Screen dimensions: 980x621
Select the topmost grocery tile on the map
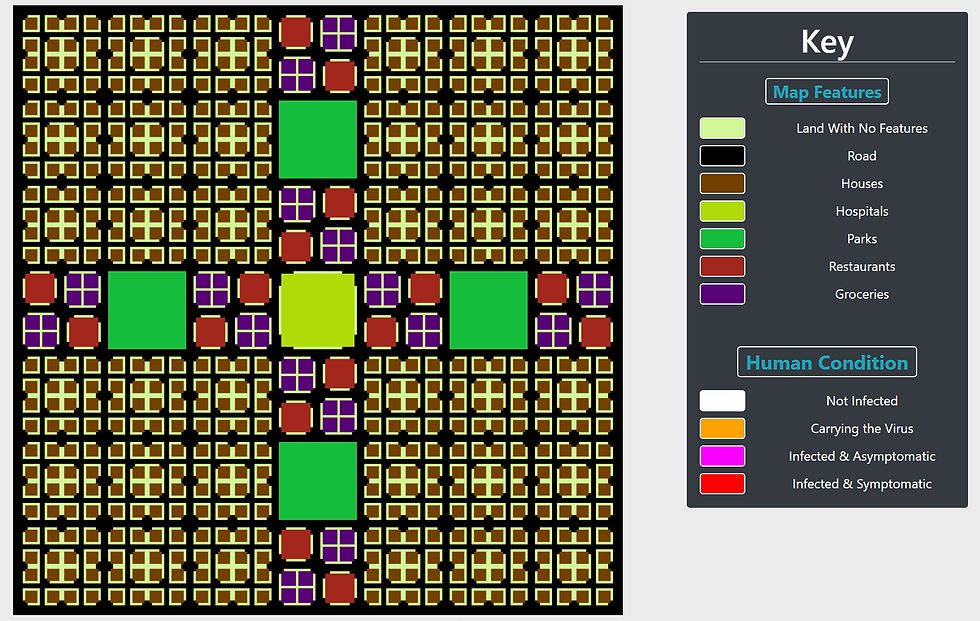pos(339,33)
